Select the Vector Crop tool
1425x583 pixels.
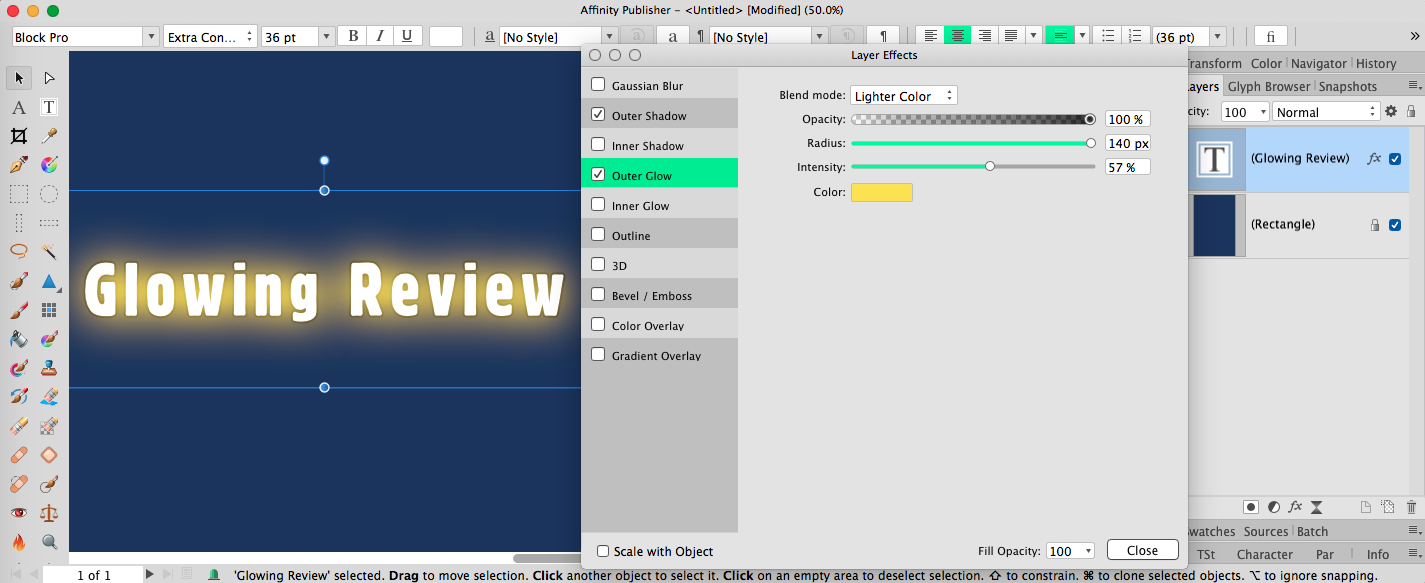(18, 136)
